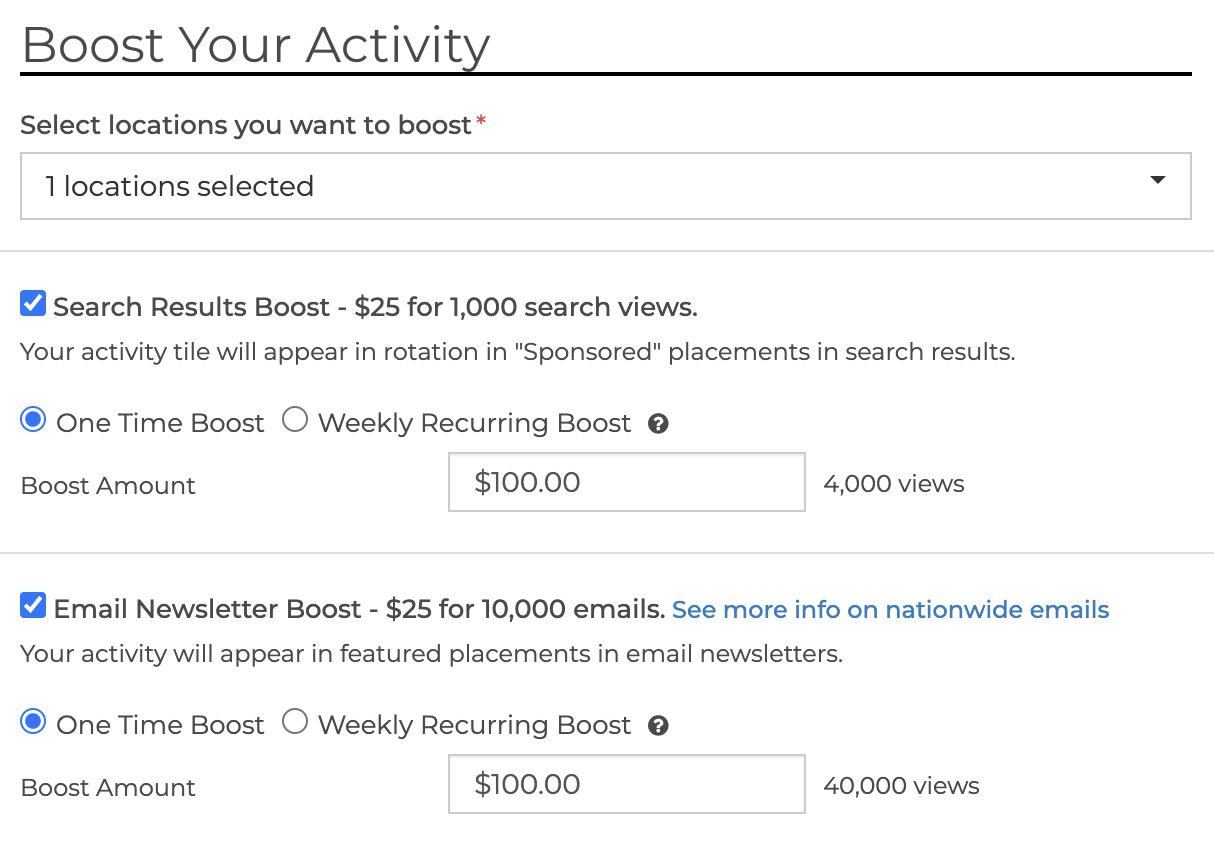Click the Email Newsletter Boost Amount field
This screenshot has width=1214, height=846.
[626, 784]
